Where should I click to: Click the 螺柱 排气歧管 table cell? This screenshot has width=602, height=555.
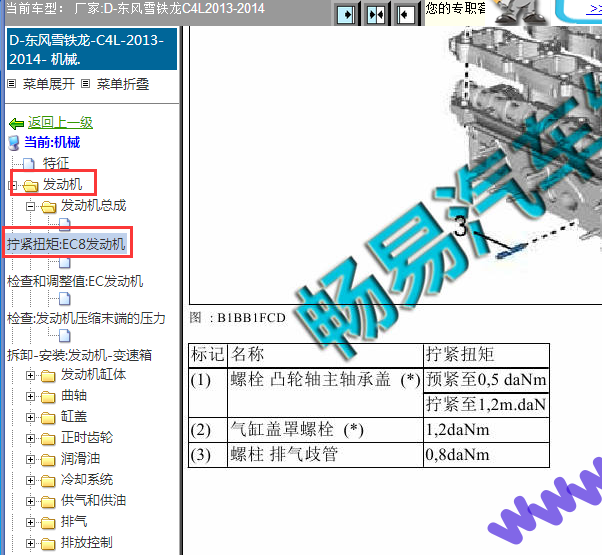pyautogui.click(x=325, y=455)
